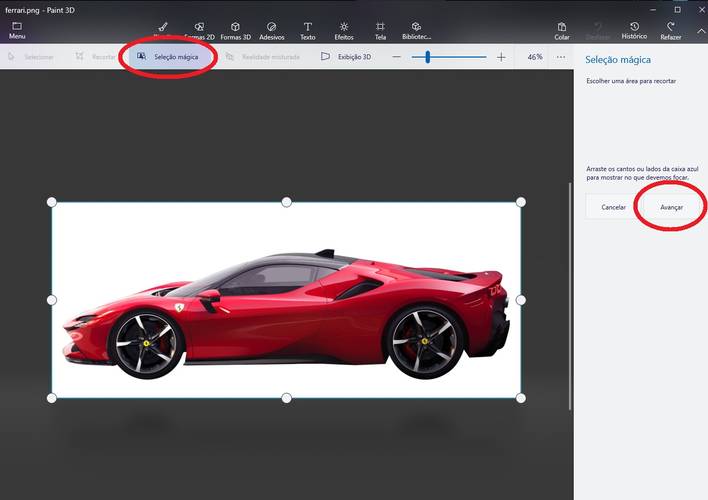Viewport: 708px width, 500px height.
Task: Click the zoom out minus icon
Action: click(396, 57)
